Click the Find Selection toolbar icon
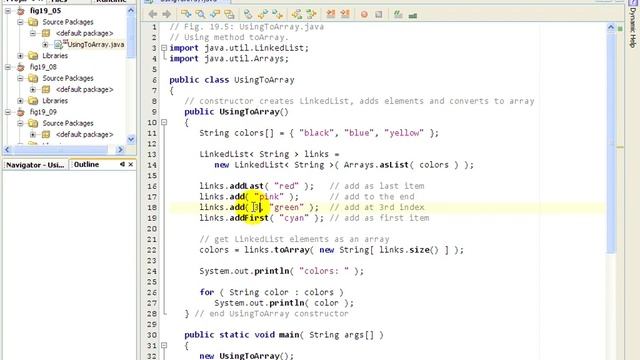The height and width of the screenshot is (360, 640). point(186,15)
